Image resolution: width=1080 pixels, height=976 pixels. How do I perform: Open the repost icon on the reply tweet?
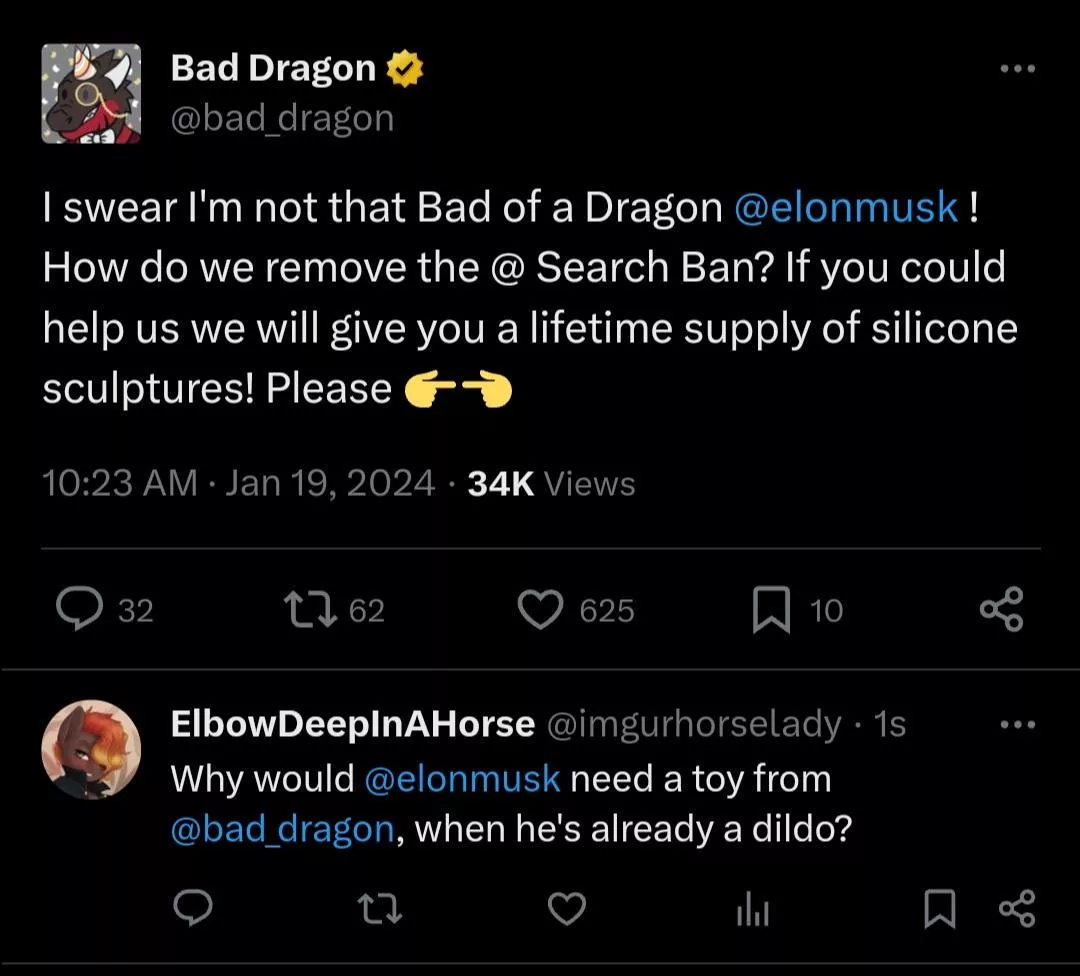(x=380, y=908)
